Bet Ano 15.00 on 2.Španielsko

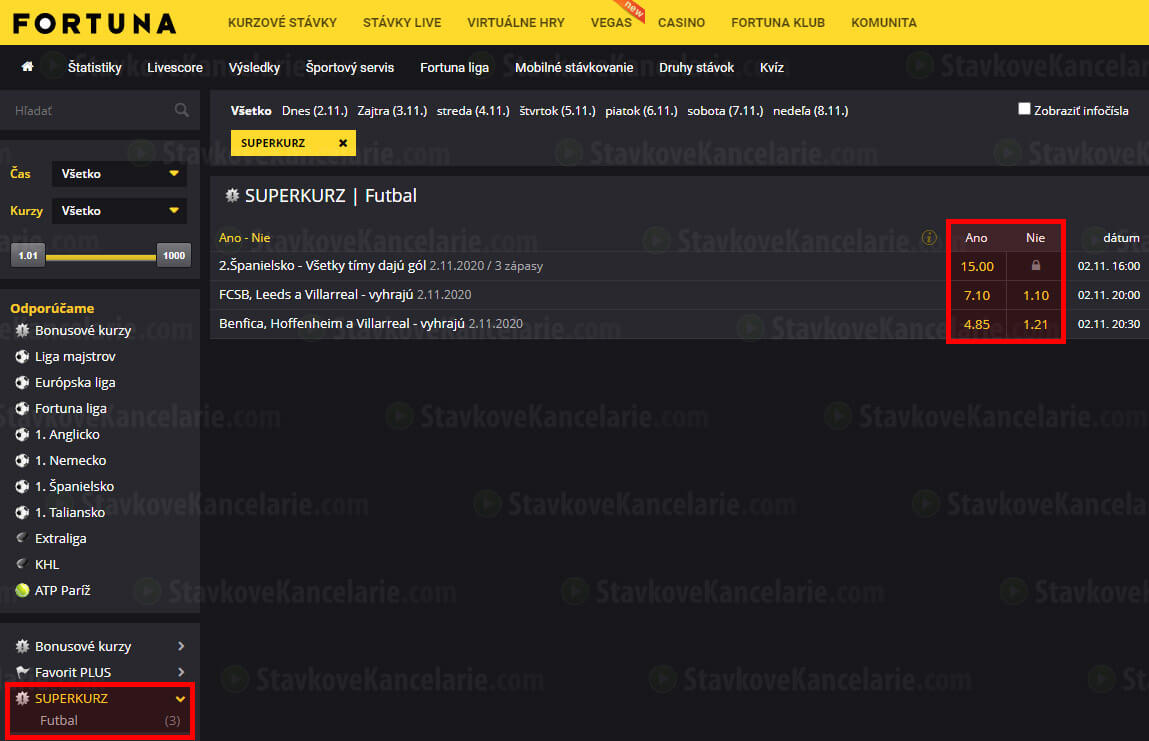(x=977, y=266)
